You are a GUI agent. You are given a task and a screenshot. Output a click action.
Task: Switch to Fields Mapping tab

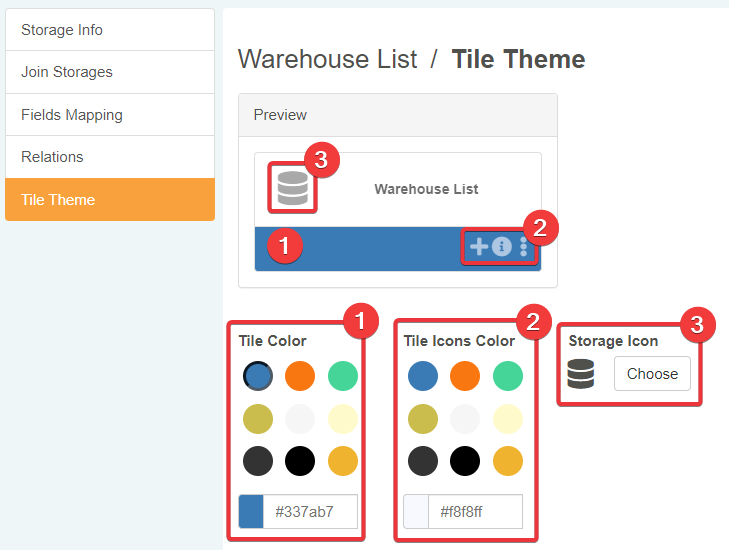click(x=110, y=115)
